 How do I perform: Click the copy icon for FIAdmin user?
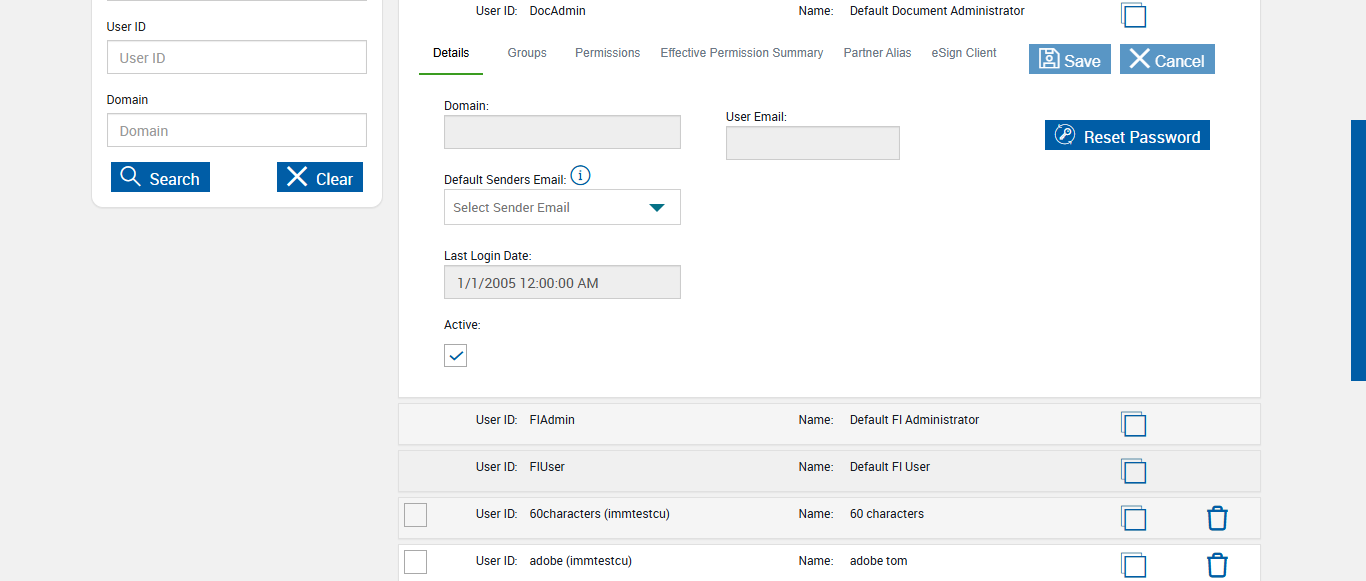click(1133, 424)
